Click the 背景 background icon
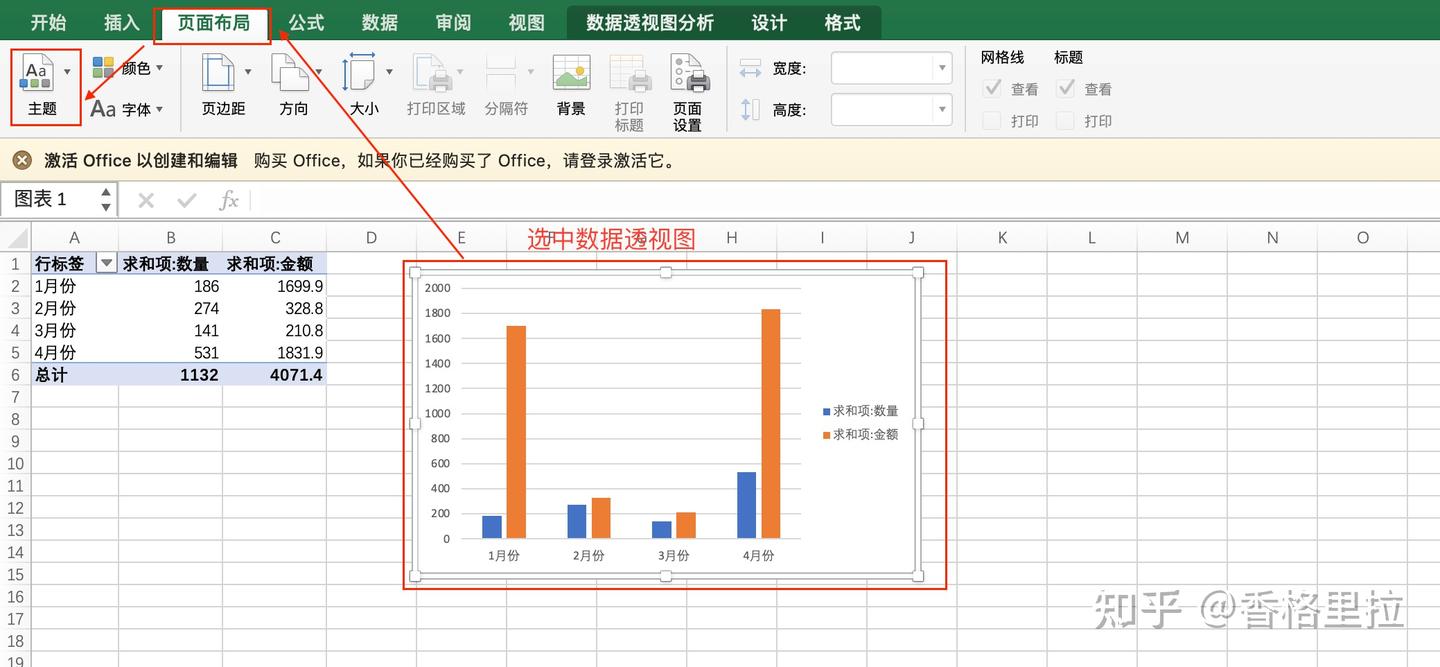Screen dimensions: 1440x667 571,73
